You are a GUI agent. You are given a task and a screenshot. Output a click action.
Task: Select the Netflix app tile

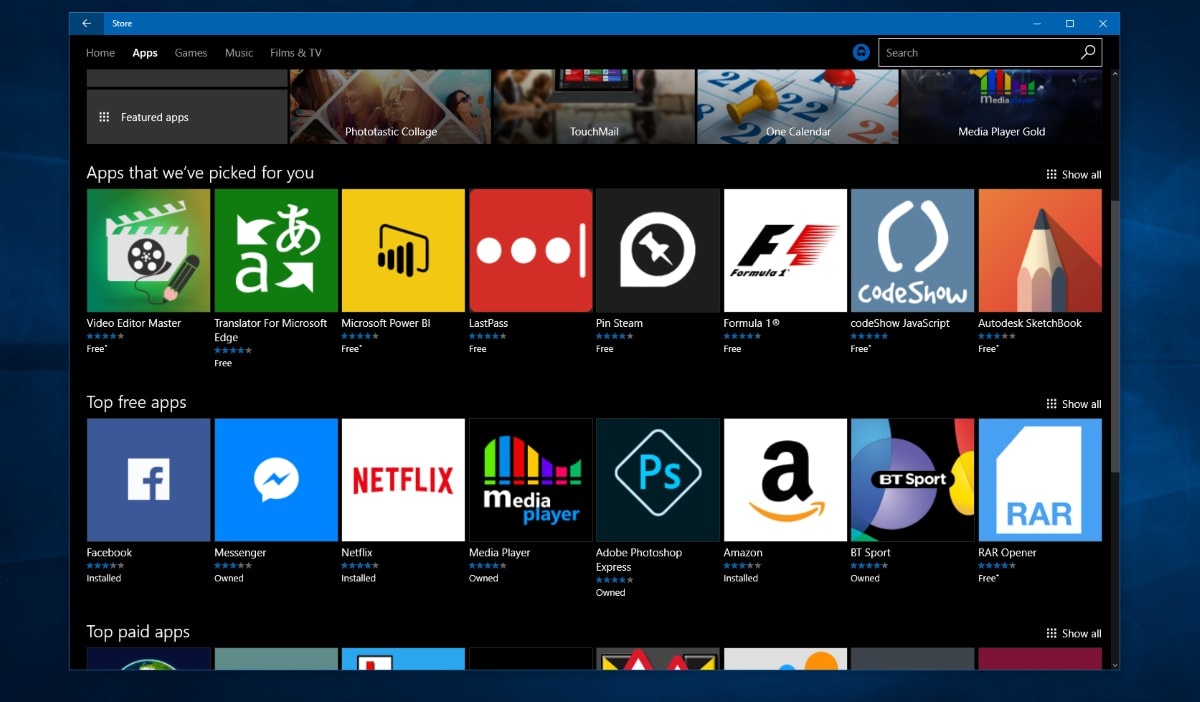[x=403, y=479]
